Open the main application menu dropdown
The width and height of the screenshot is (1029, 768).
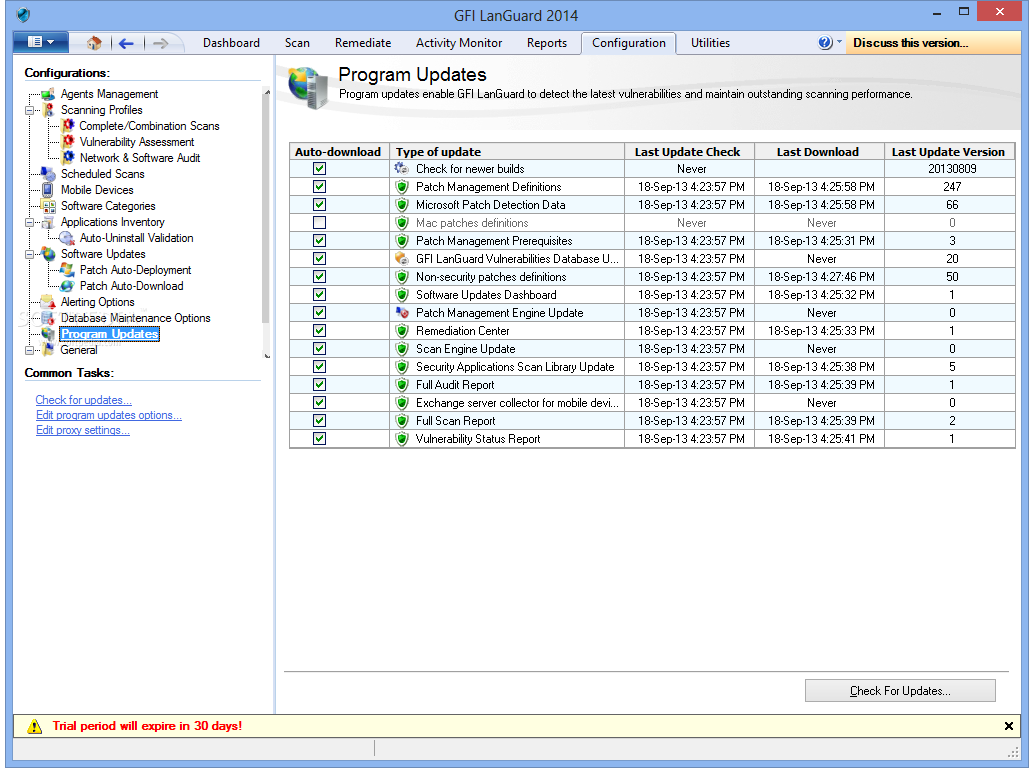click(x=40, y=43)
